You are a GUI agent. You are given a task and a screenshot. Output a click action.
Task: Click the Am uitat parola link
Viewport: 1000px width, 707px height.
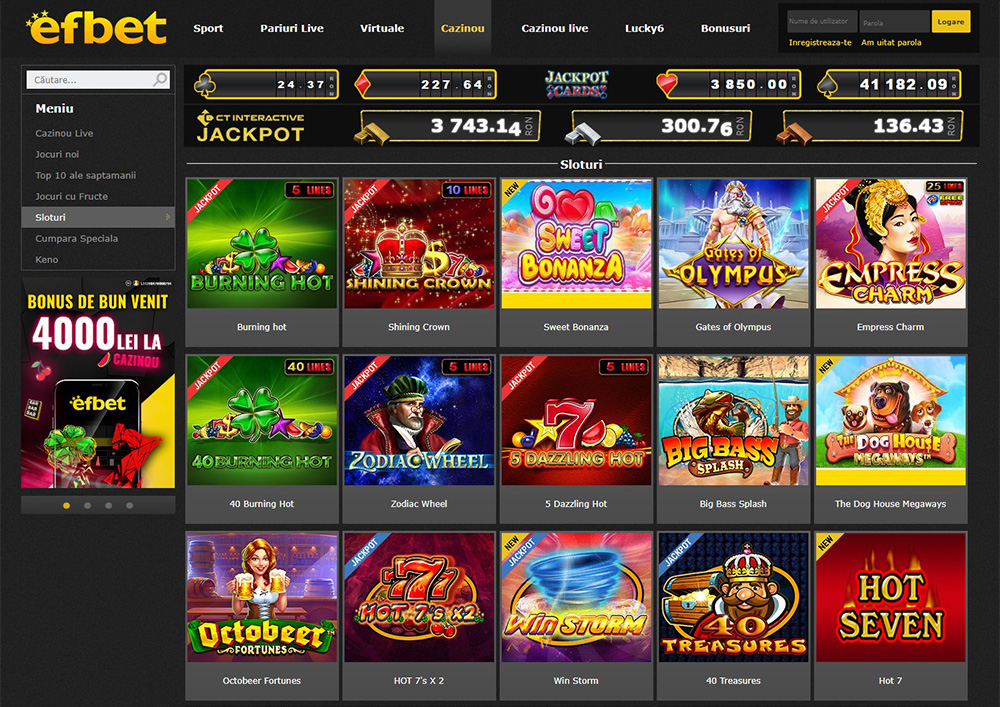pyautogui.click(x=891, y=43)
